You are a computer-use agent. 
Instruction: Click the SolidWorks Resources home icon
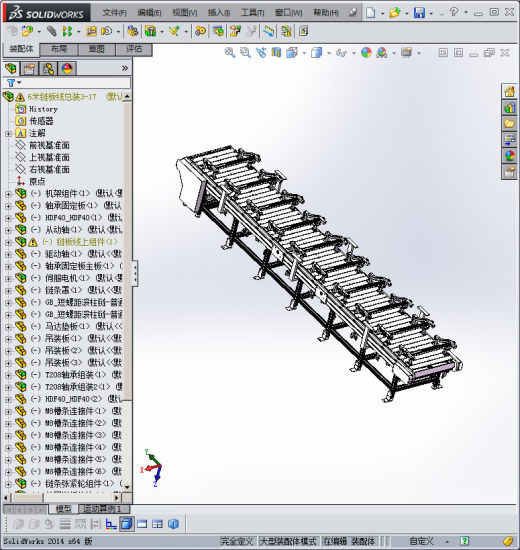tap(509, 92)
